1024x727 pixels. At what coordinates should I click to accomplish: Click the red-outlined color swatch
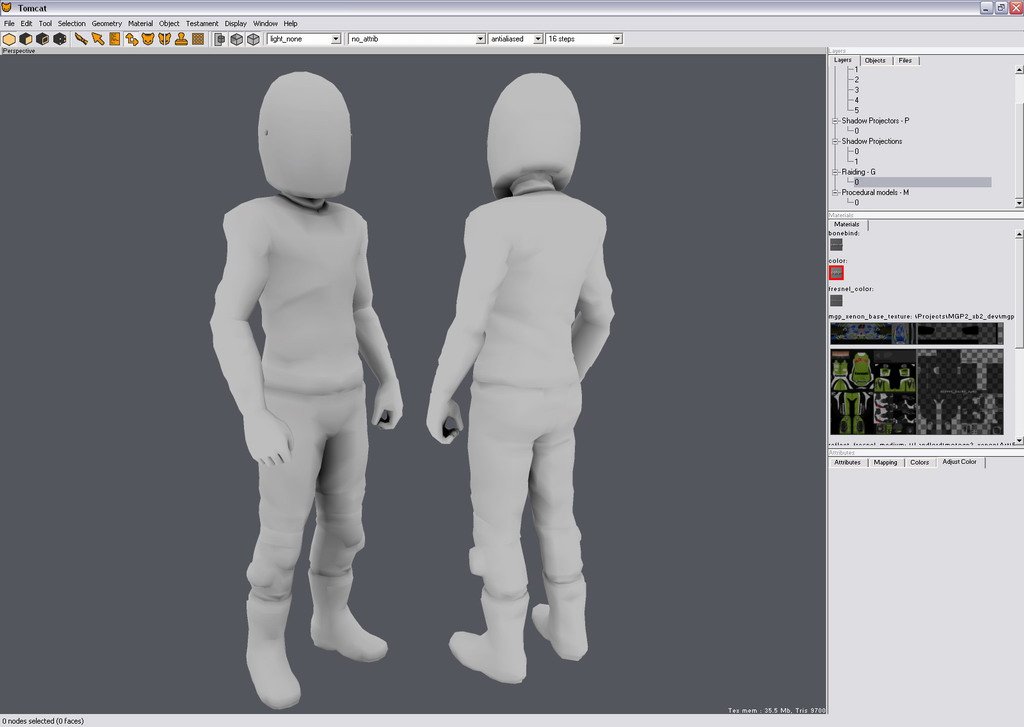click(x=836, y=272)
